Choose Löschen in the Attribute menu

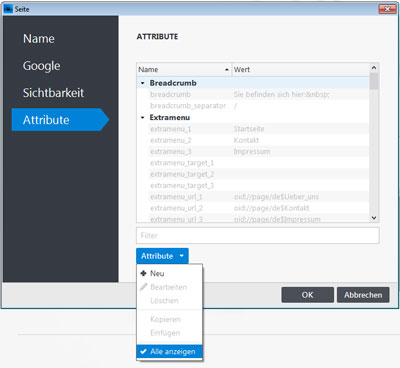point(169,301)
